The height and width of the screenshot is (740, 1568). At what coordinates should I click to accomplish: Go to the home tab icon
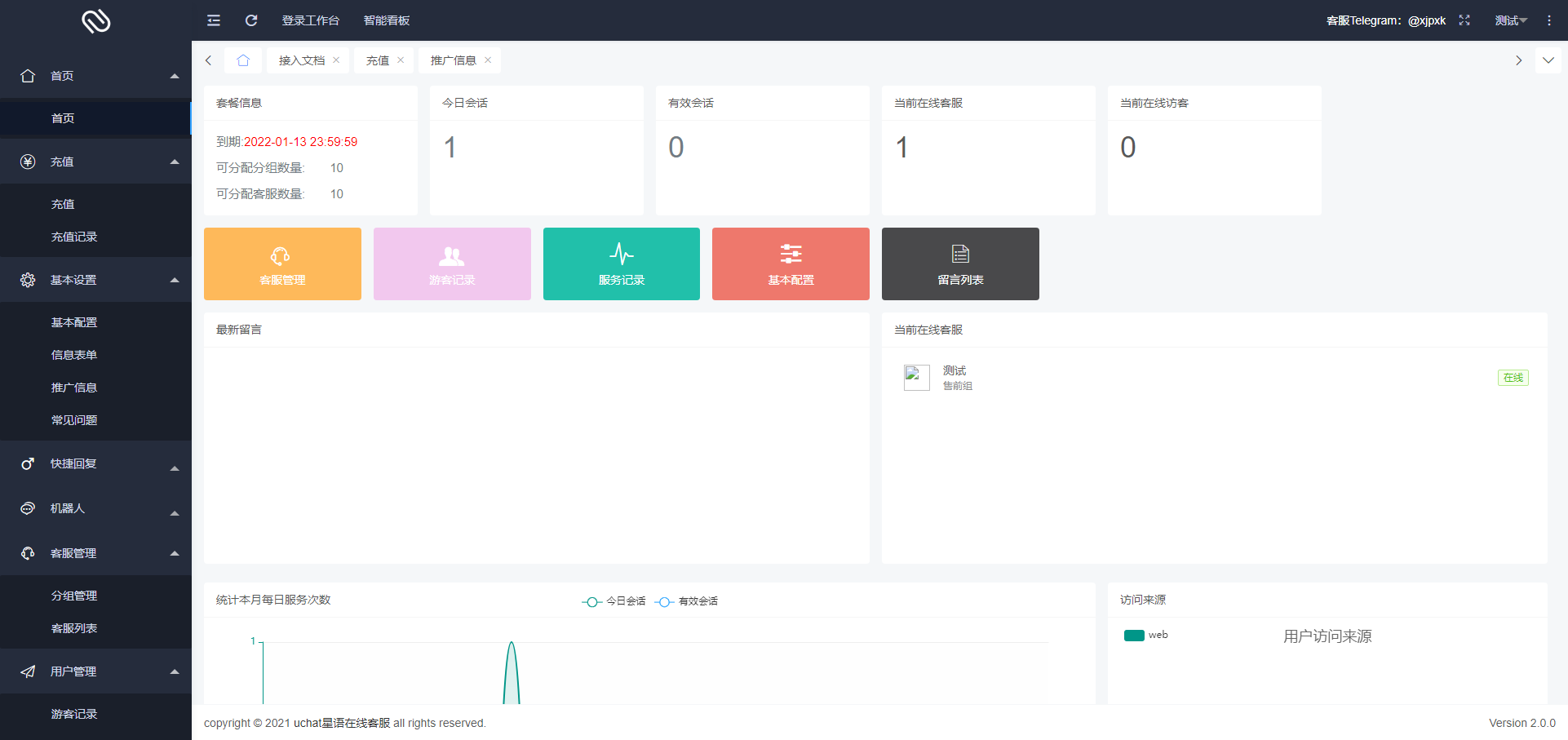pos(243,60)
